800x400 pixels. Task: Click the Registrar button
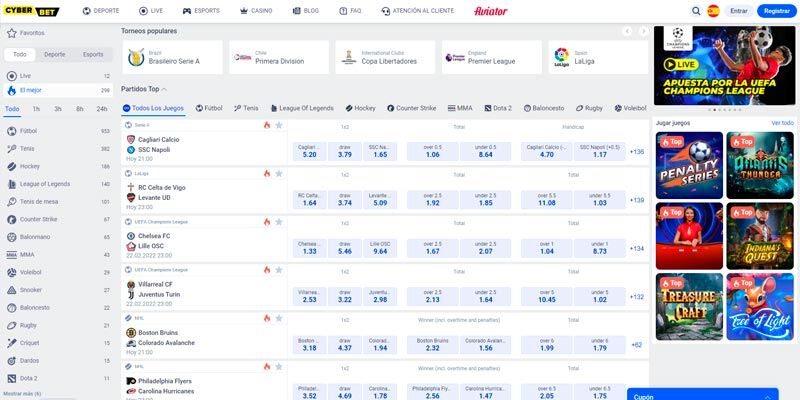coord(775,11)
